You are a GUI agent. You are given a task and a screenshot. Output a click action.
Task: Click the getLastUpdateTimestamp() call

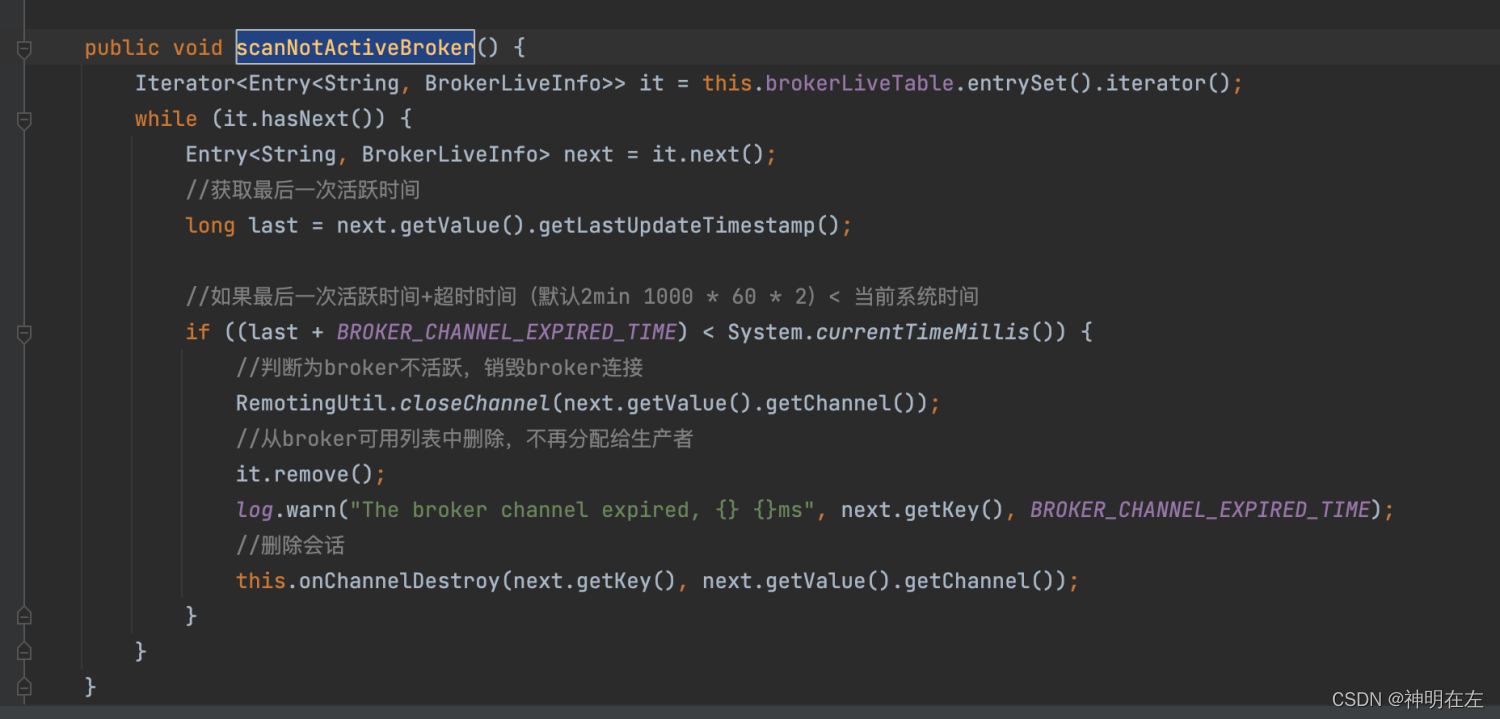pyautogui.click(x=689, y=225)
